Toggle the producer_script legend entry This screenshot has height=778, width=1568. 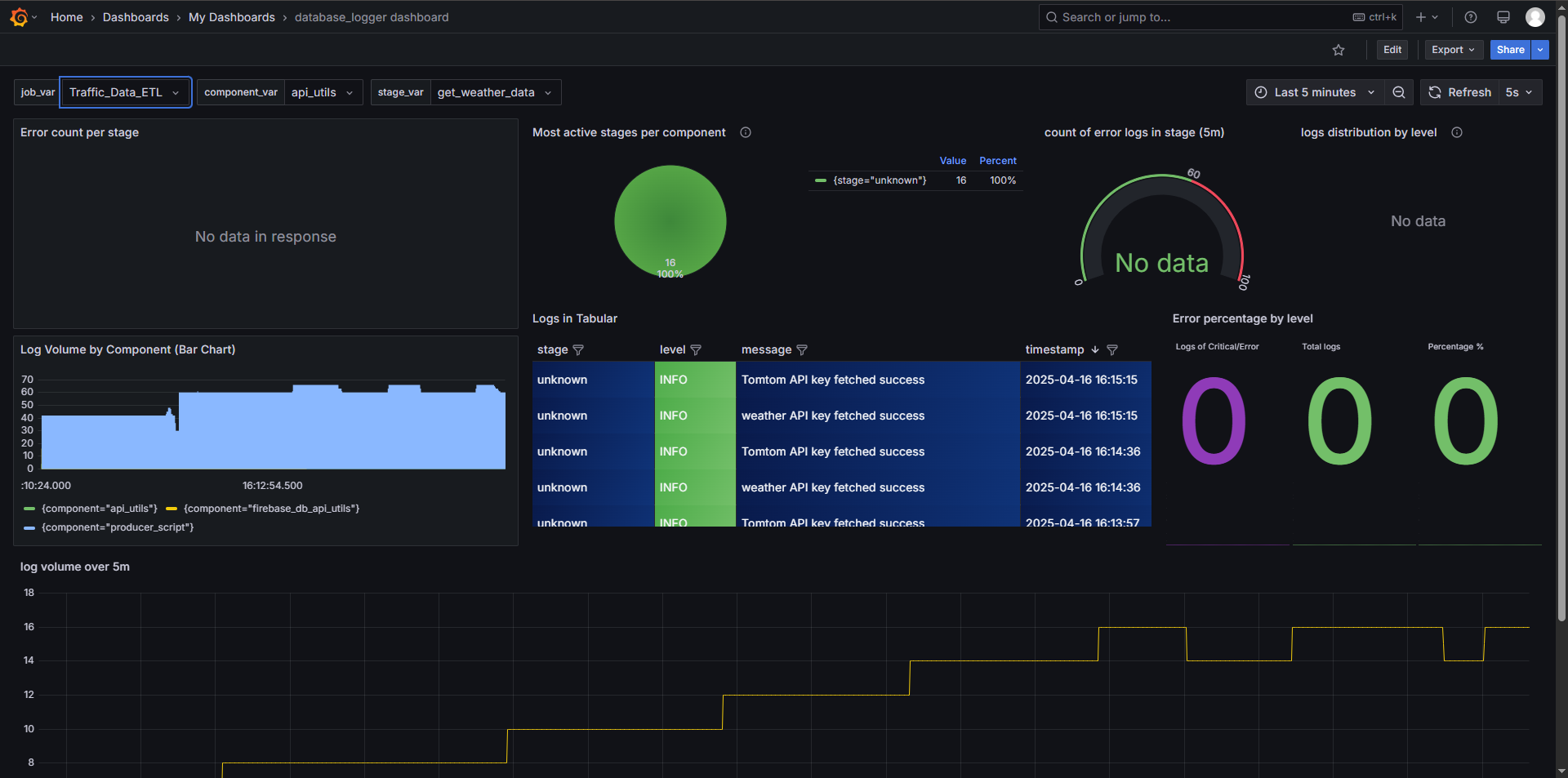click(x=116, y=527)
